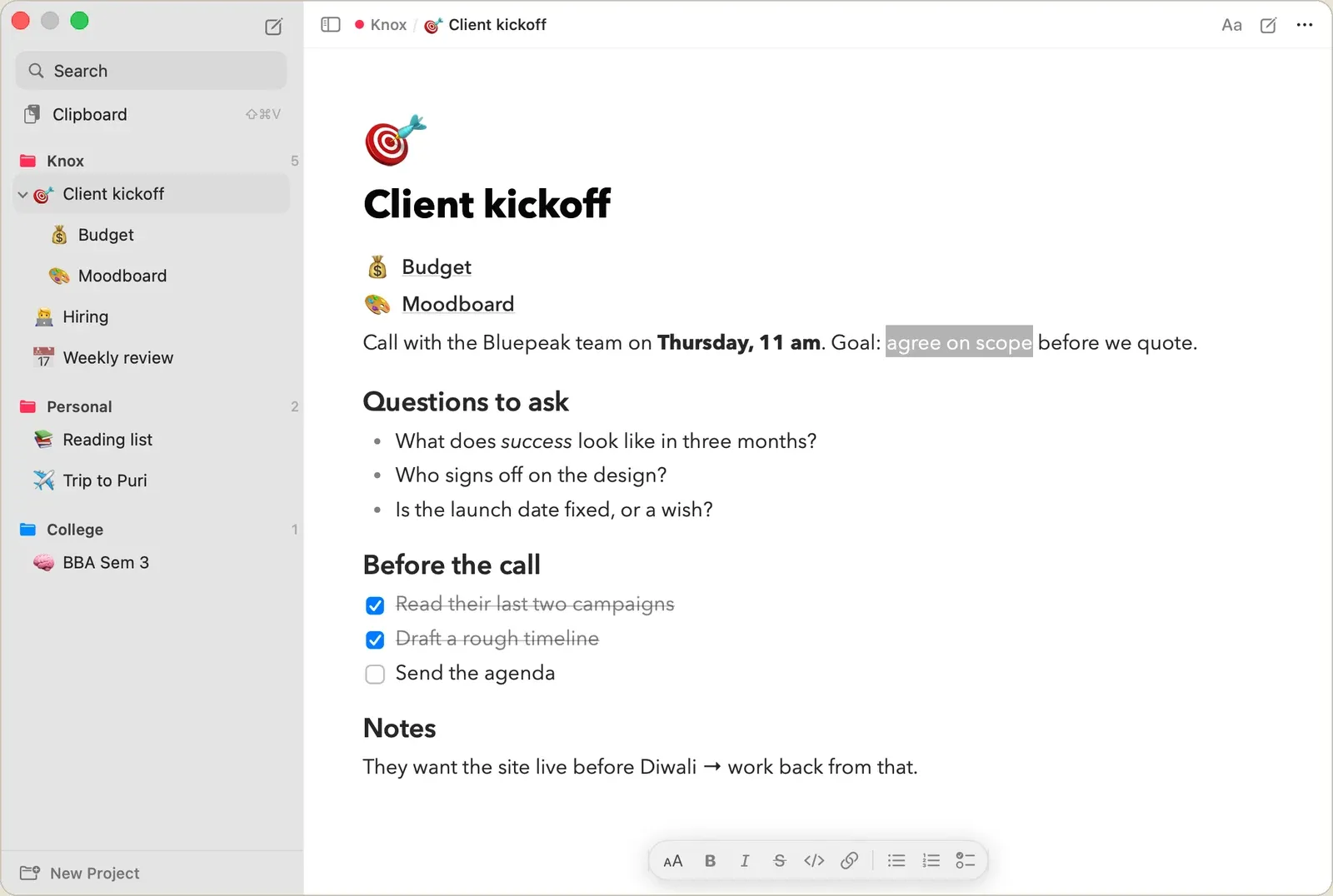Create a bulleted list
The height and width of the screenshot is (896, 1333).
pyautogui.click(x=896, y=861)
